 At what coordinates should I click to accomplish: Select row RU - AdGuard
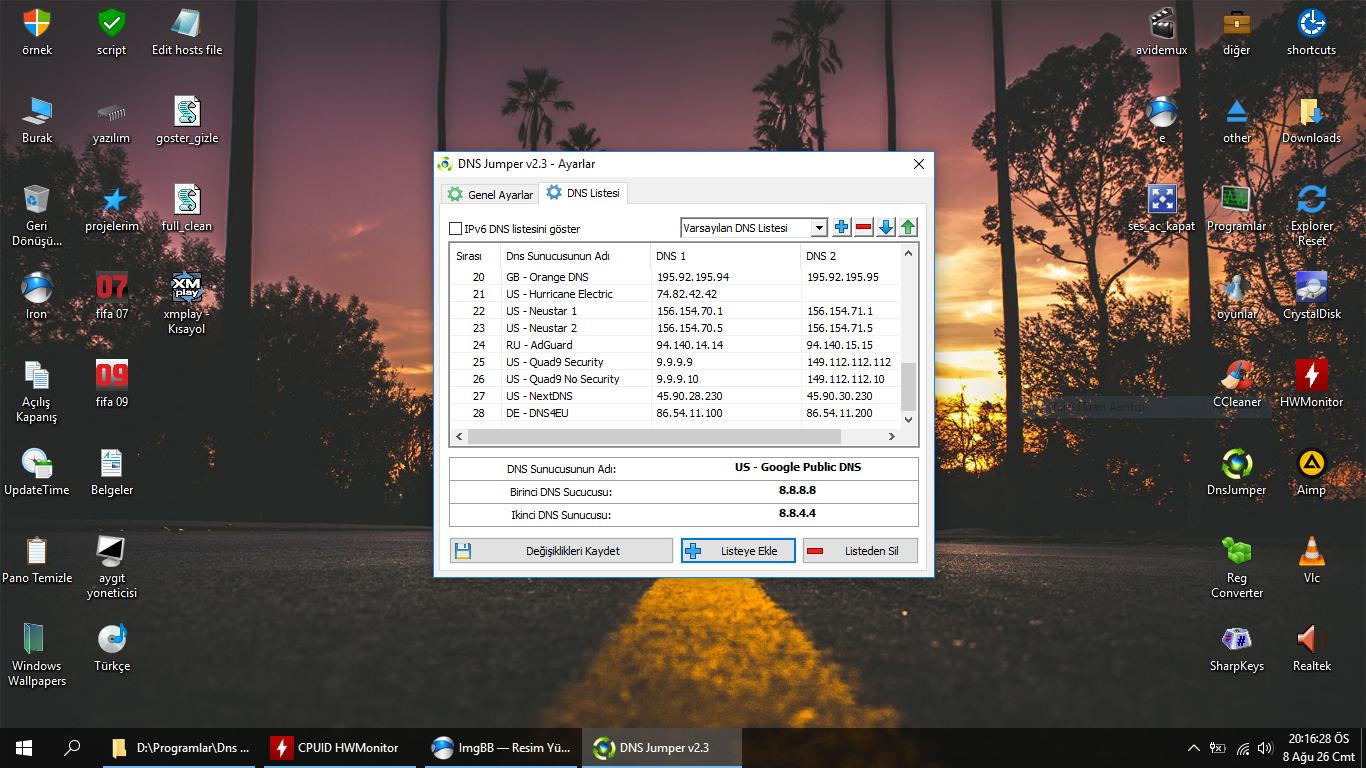click(x=676, y=345)
